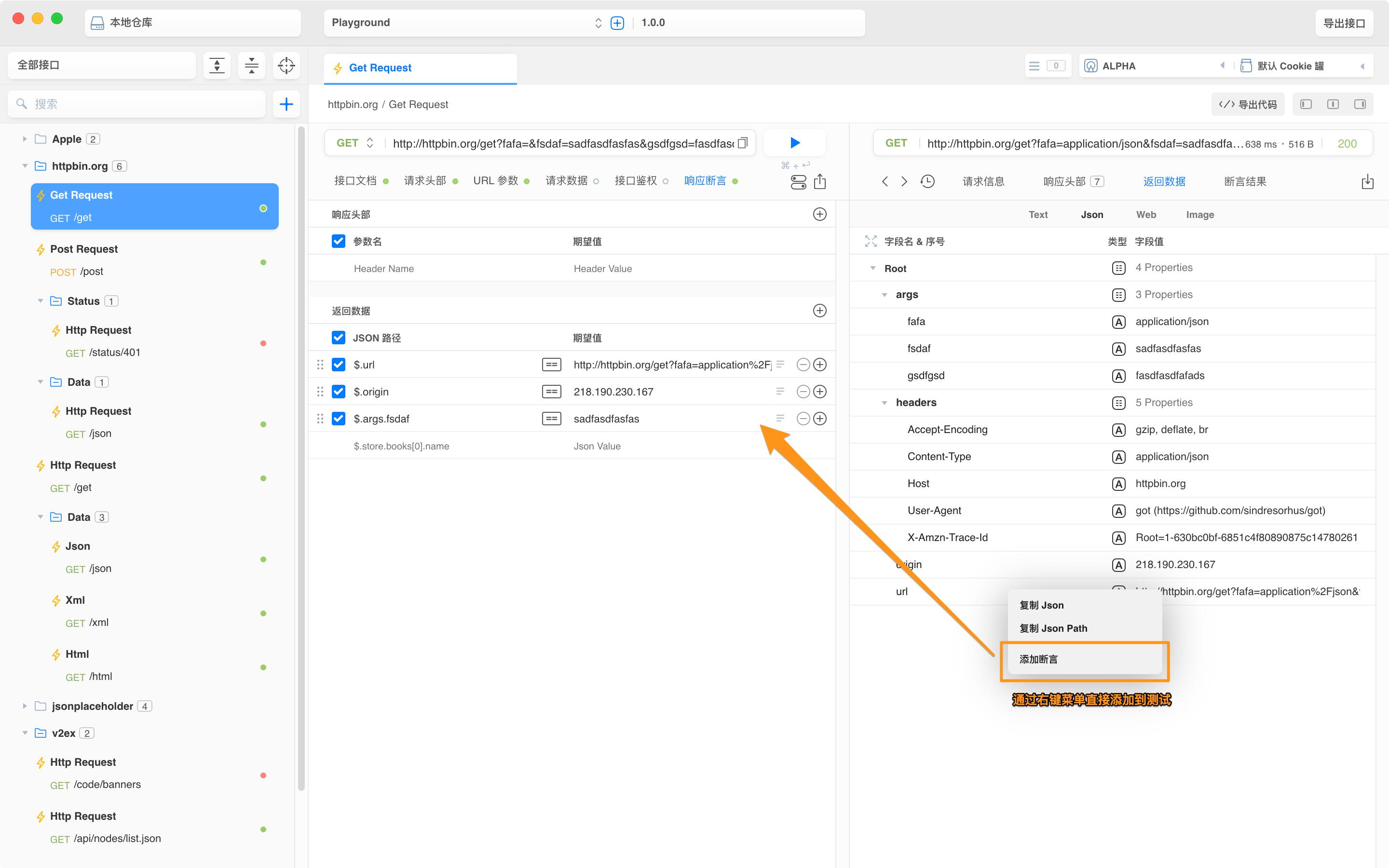Uncheck the $.url assertion checkbox
1389x868 pixels.
(339, 365)
